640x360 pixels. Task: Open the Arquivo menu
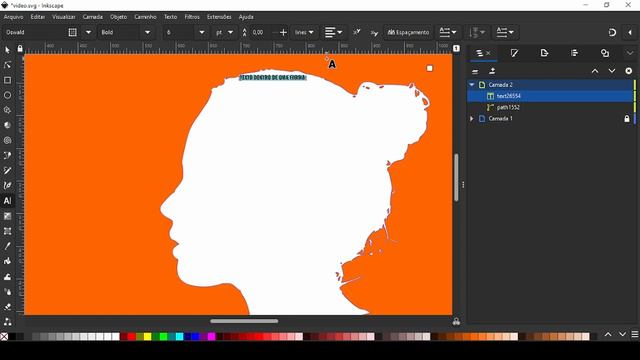tap(13, 17)
